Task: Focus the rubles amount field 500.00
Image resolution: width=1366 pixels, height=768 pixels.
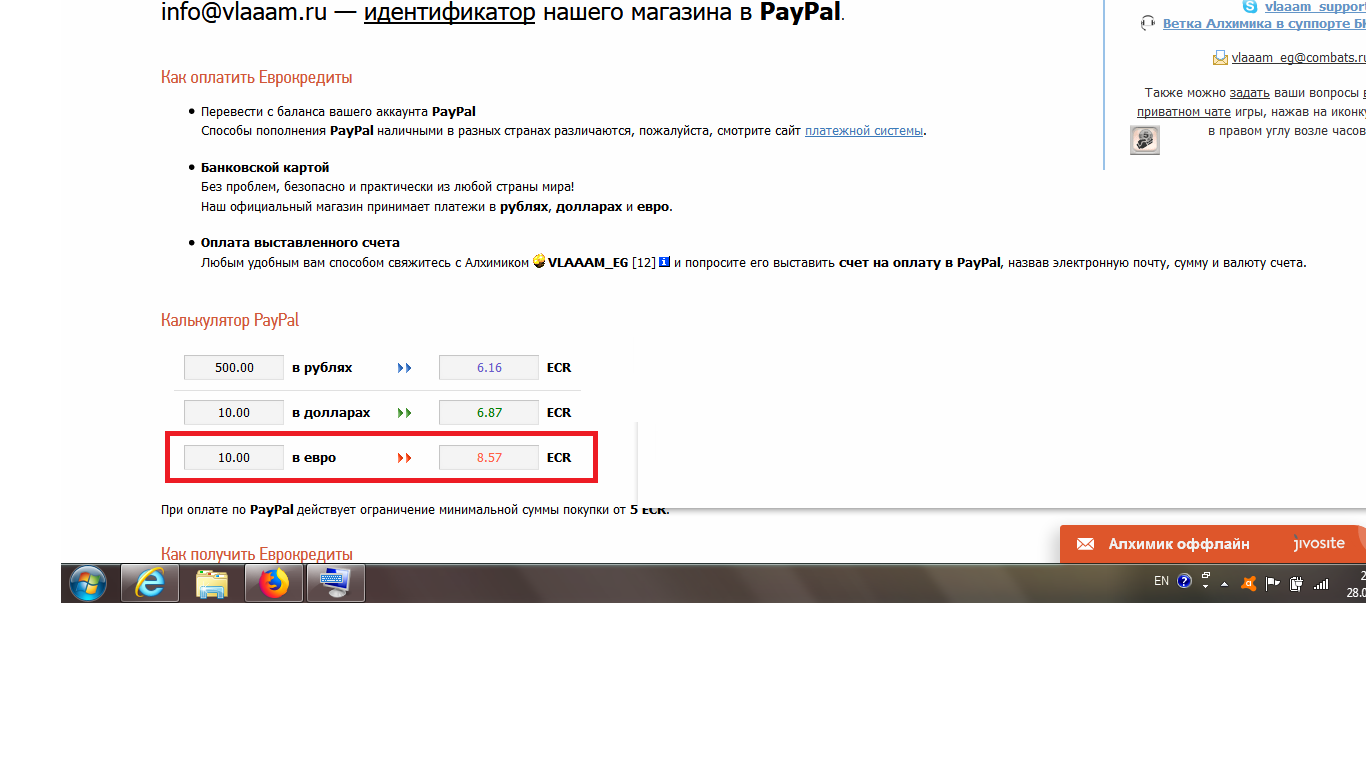Action: (x=234, y=368)
